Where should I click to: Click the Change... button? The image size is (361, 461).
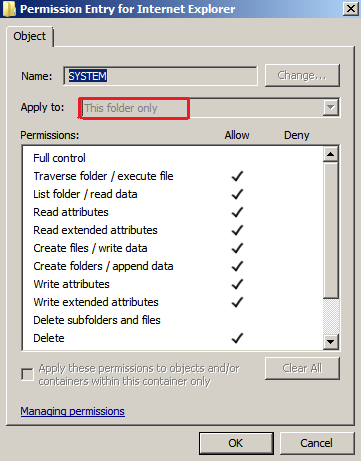pyautogui.click(x=302, y=75)
